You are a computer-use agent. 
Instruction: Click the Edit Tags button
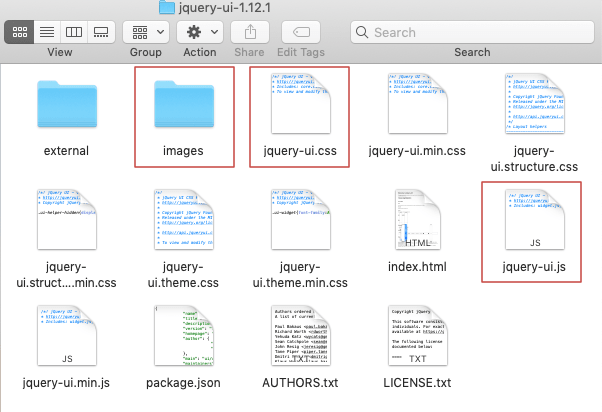click(301, 32)
